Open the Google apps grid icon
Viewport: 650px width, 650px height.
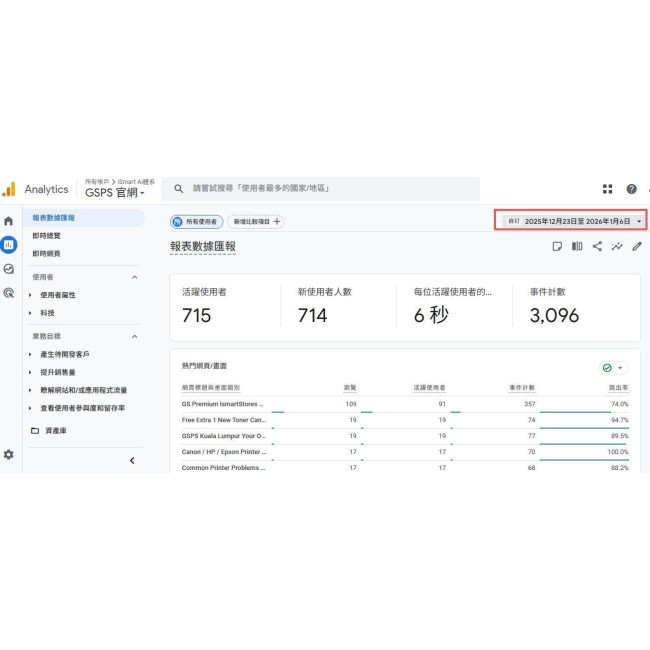607,189
